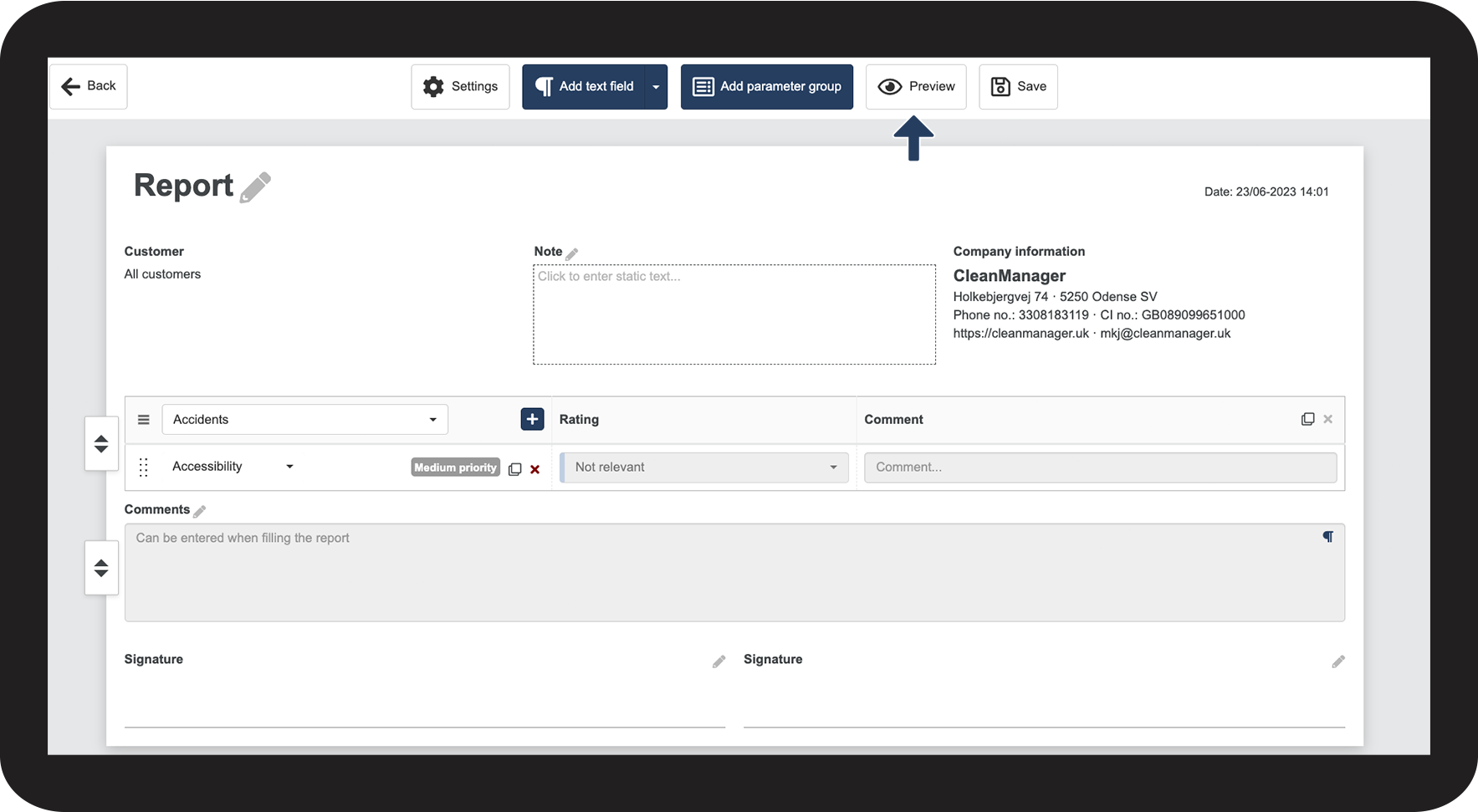This screenshot has height=812, width=1478.
Task: Remove the parameter group with X icon
Action: (x=1327, y=419)
